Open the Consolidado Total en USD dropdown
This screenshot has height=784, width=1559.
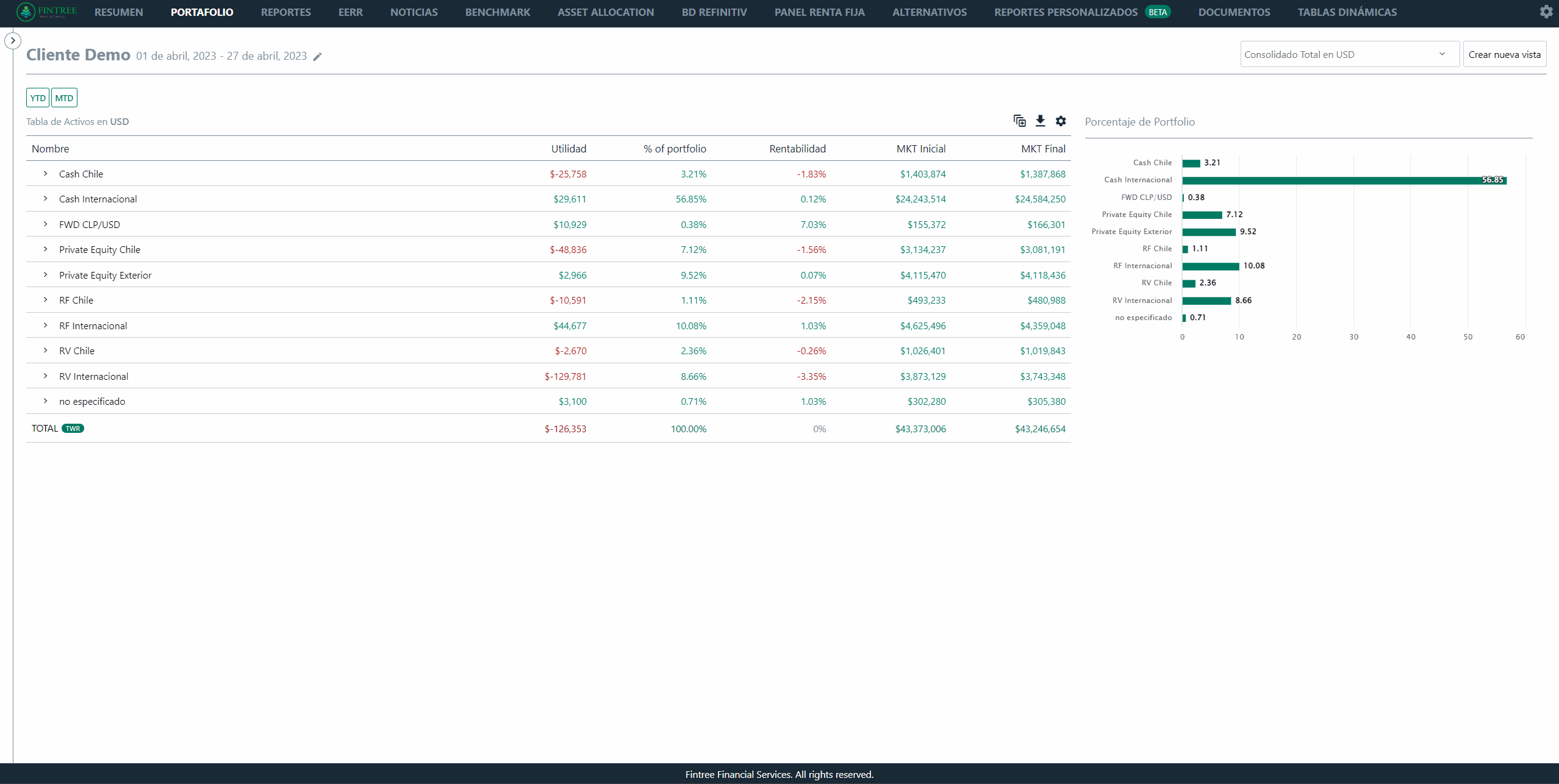(1349, 54)
